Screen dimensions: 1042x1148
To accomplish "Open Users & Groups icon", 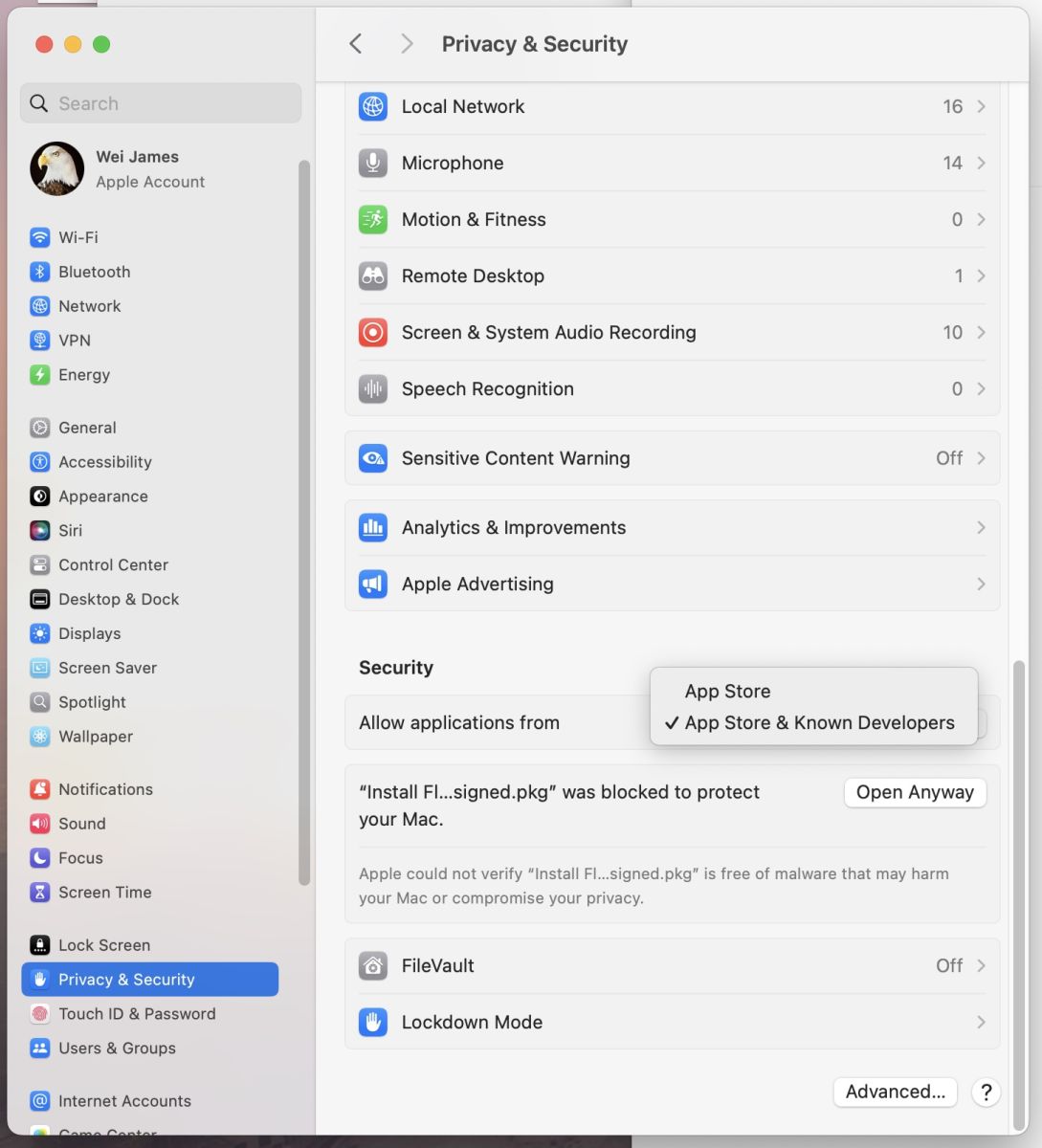I will (x=39, y=1049).
